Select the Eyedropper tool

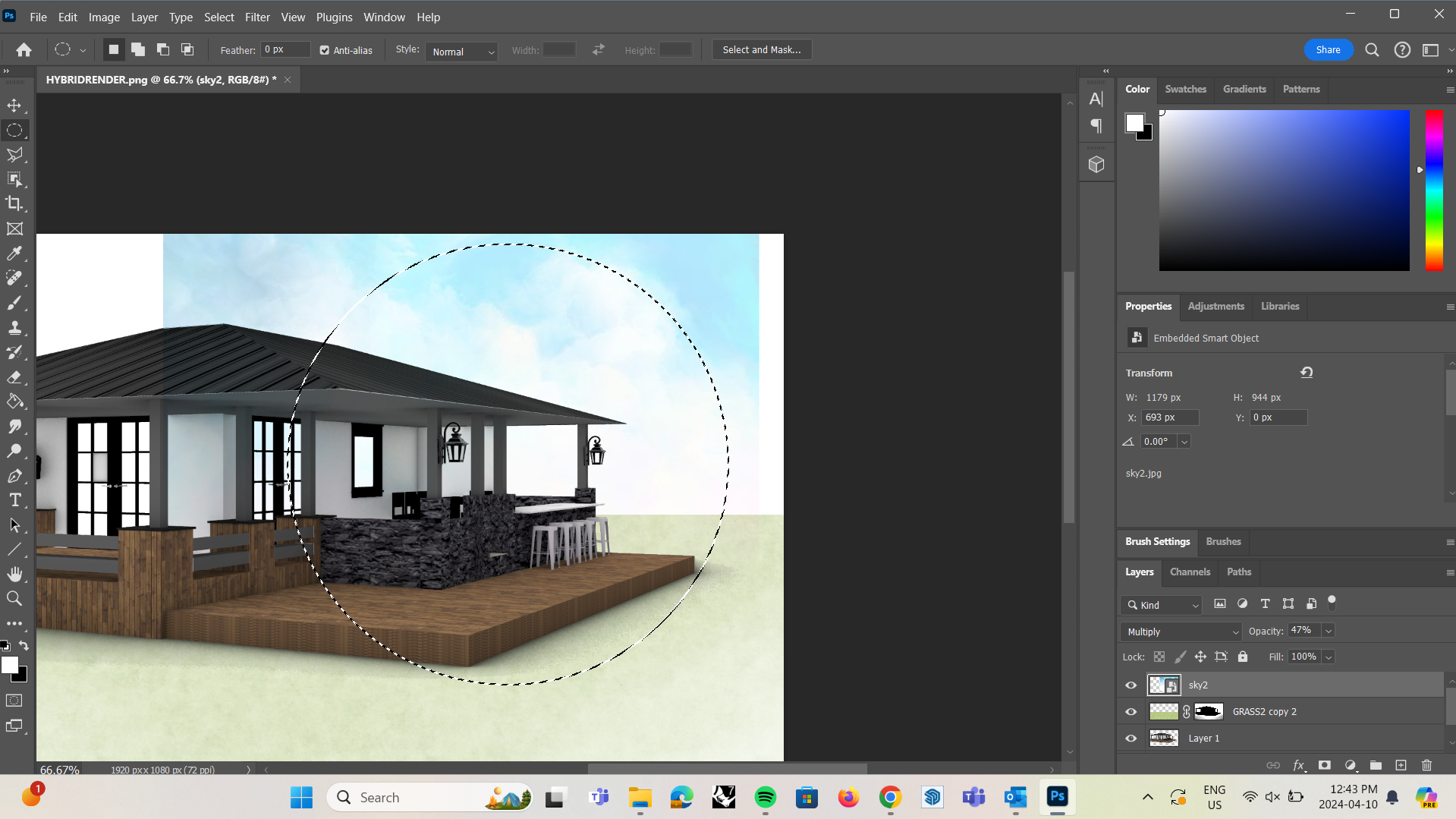tap(14, 254)
